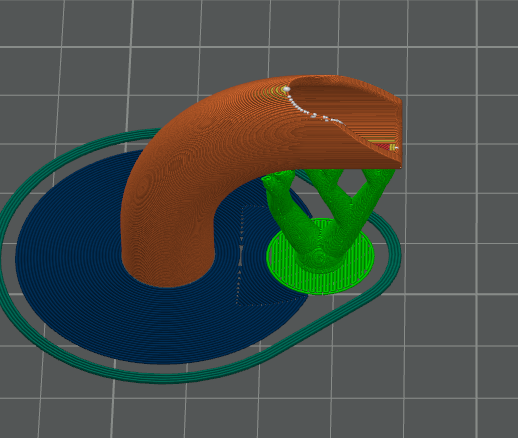Viewport: 518px width, 438px height.
Task: Click the red-yellow segment inside pipe opening
Action: pos(386,146)
